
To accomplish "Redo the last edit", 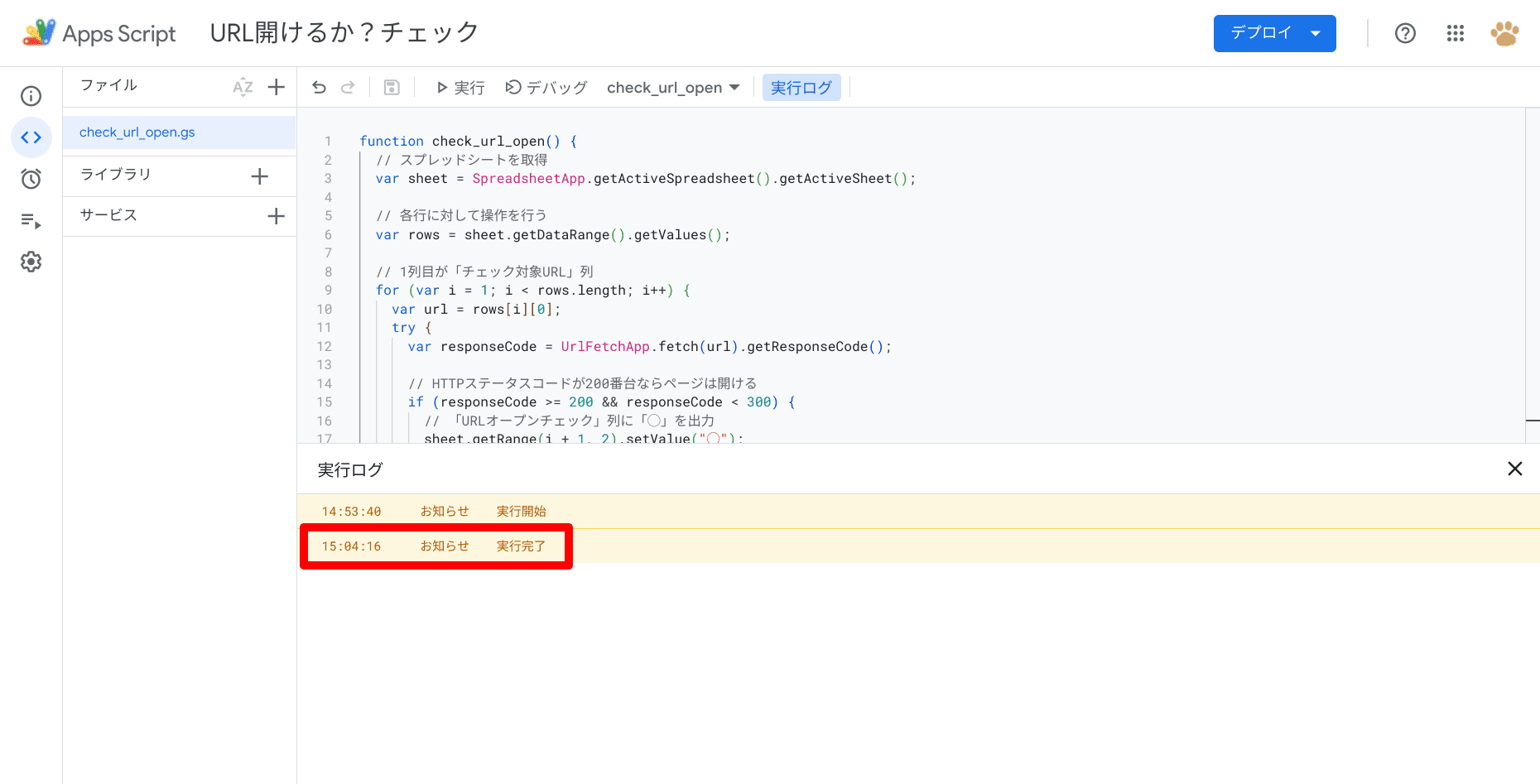I will pyautogui.click(x=349, y=87).
